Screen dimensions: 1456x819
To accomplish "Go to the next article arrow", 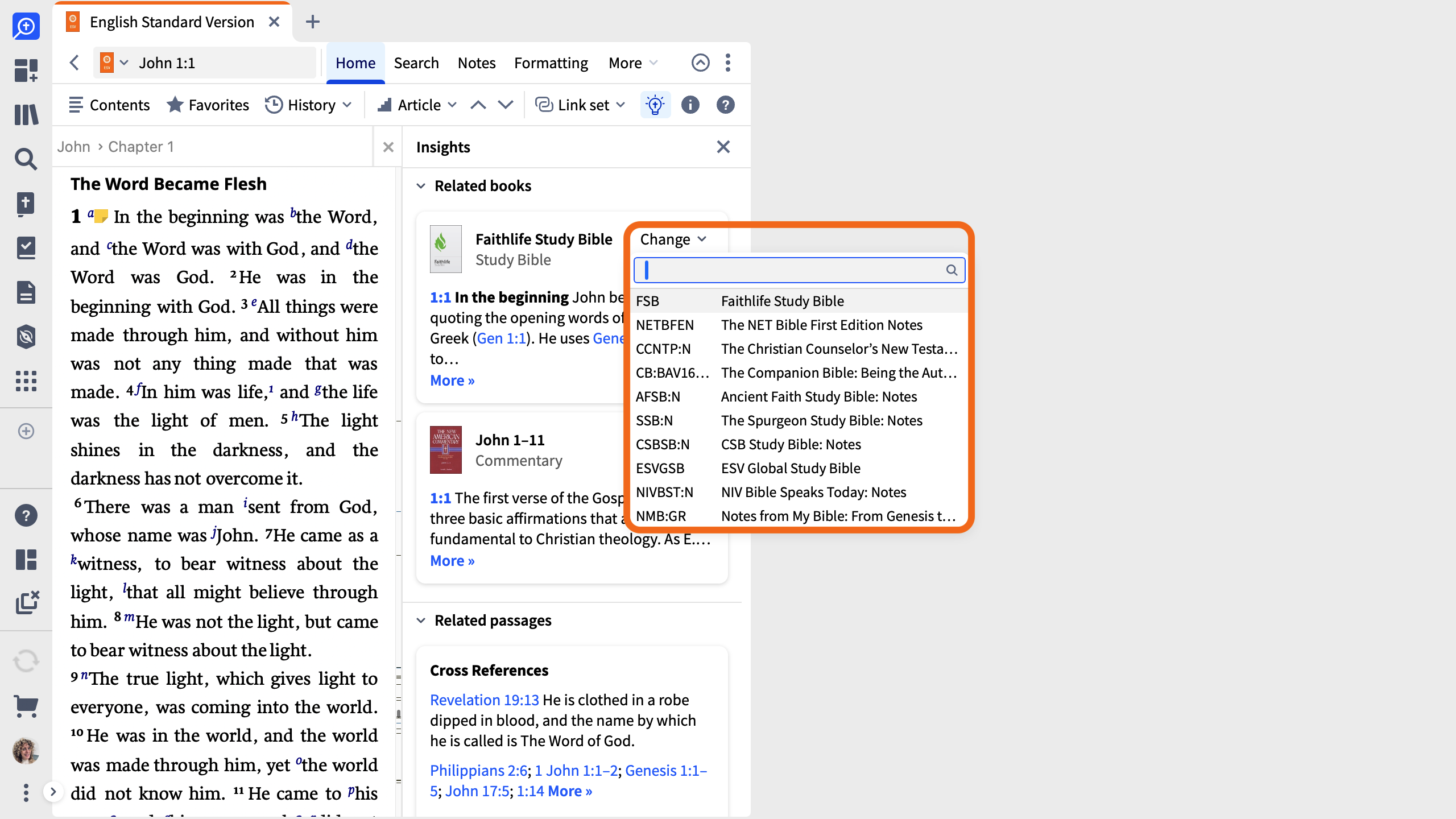I will coord(506,105).
